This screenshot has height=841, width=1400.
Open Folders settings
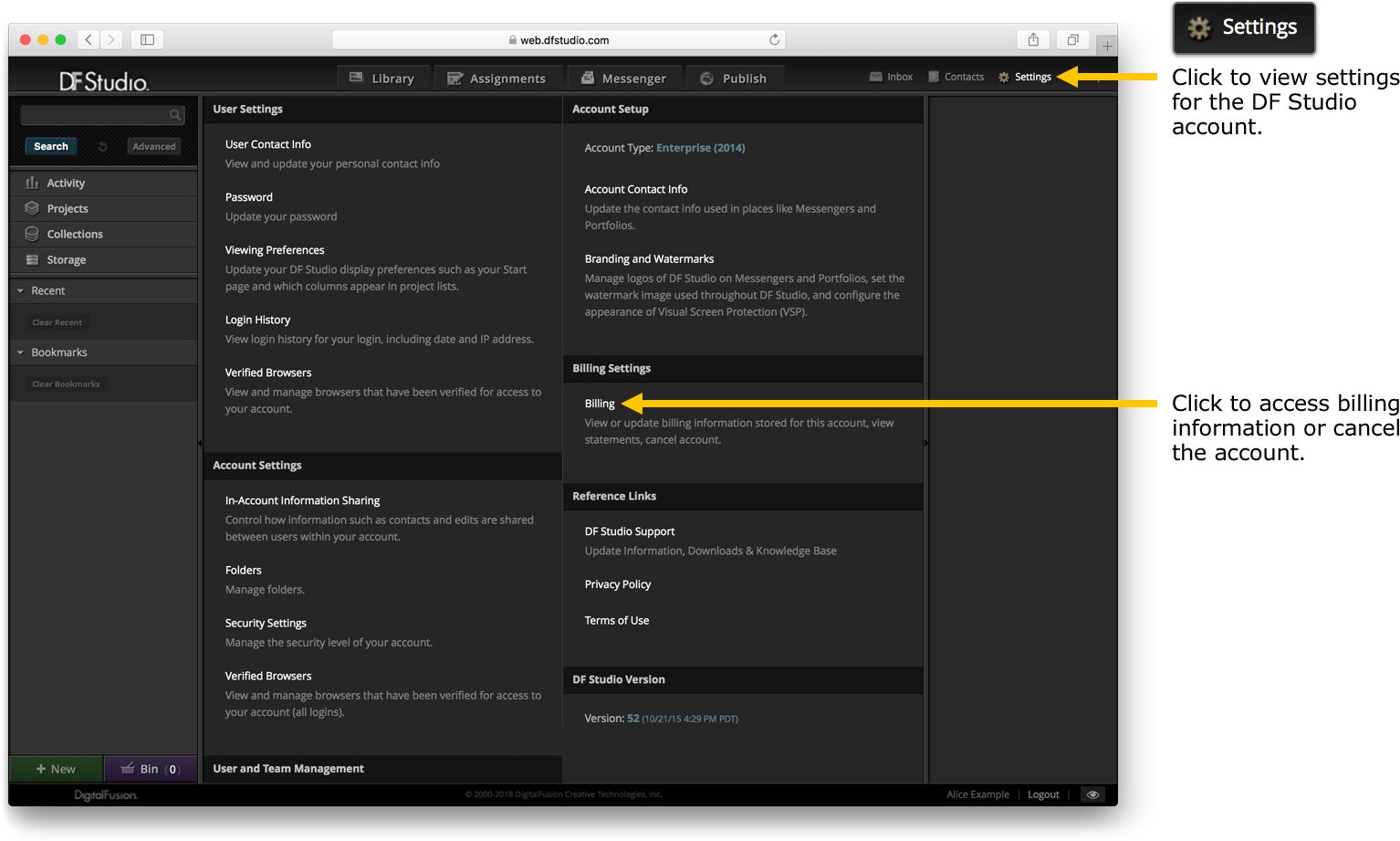244,570
